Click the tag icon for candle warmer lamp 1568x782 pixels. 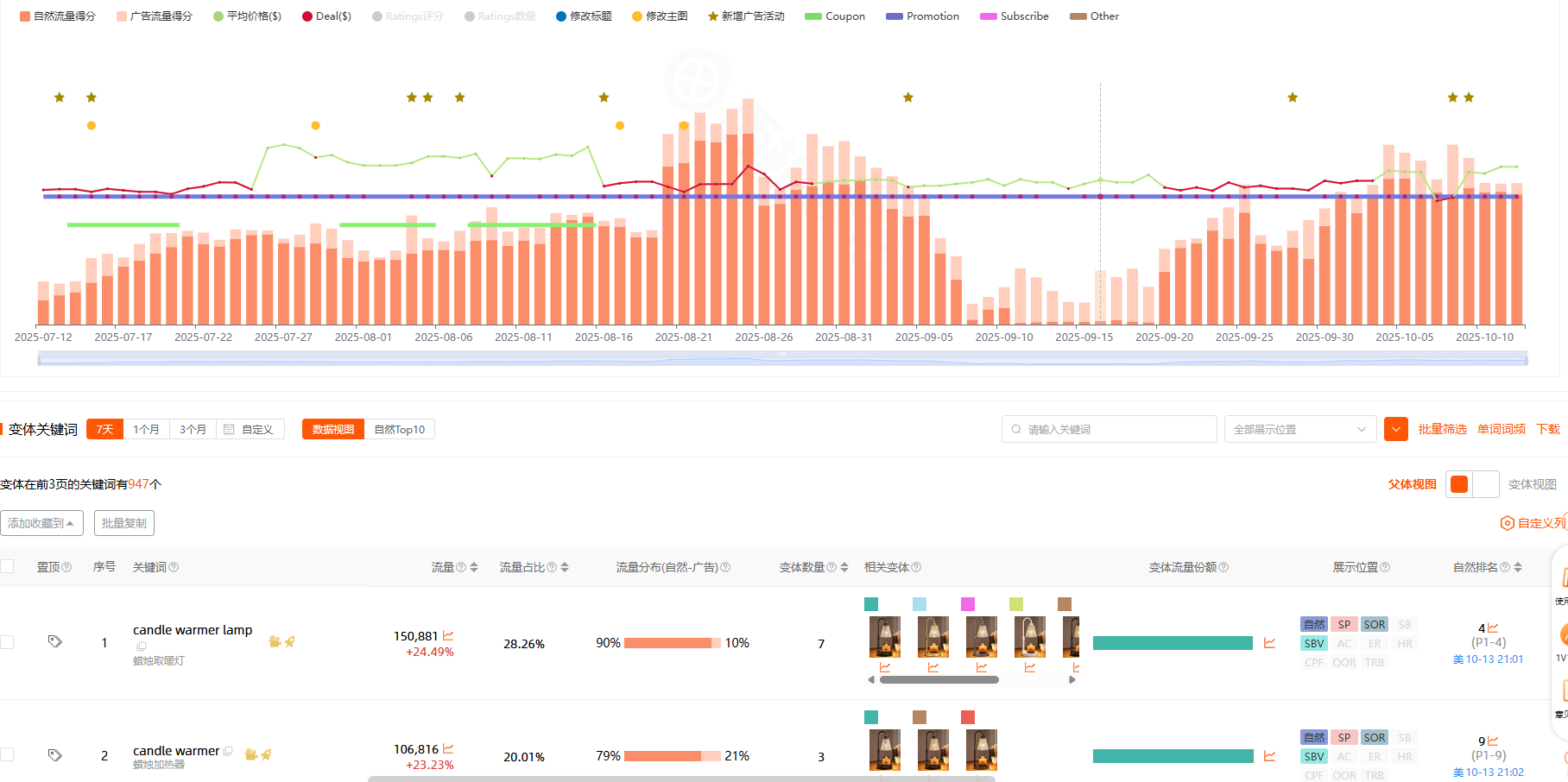coord(55,641)
